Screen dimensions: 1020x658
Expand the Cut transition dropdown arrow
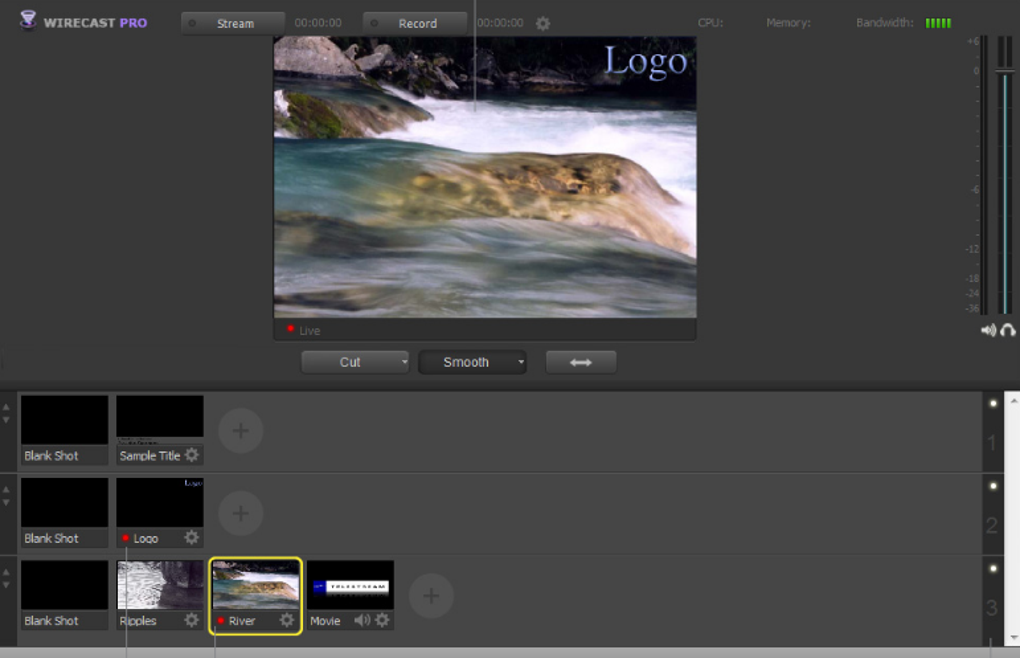click(x=404, y=362)
